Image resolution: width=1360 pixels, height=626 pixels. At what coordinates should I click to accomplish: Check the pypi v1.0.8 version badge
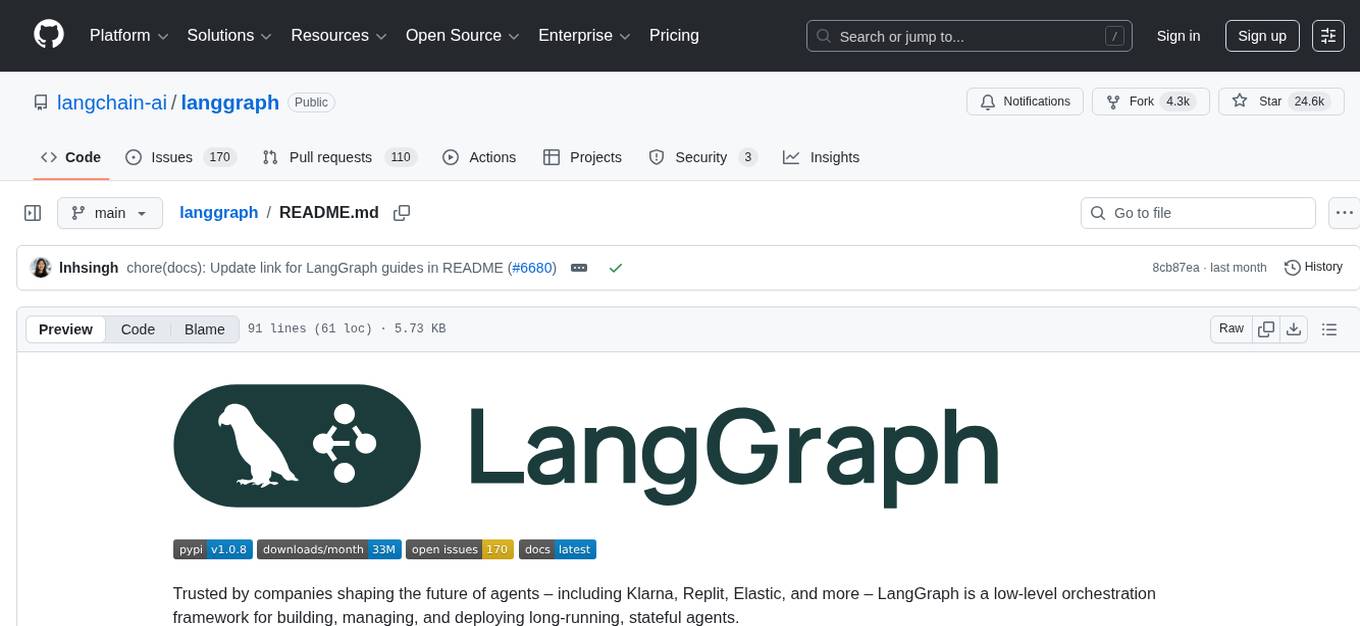pos(211,549)
